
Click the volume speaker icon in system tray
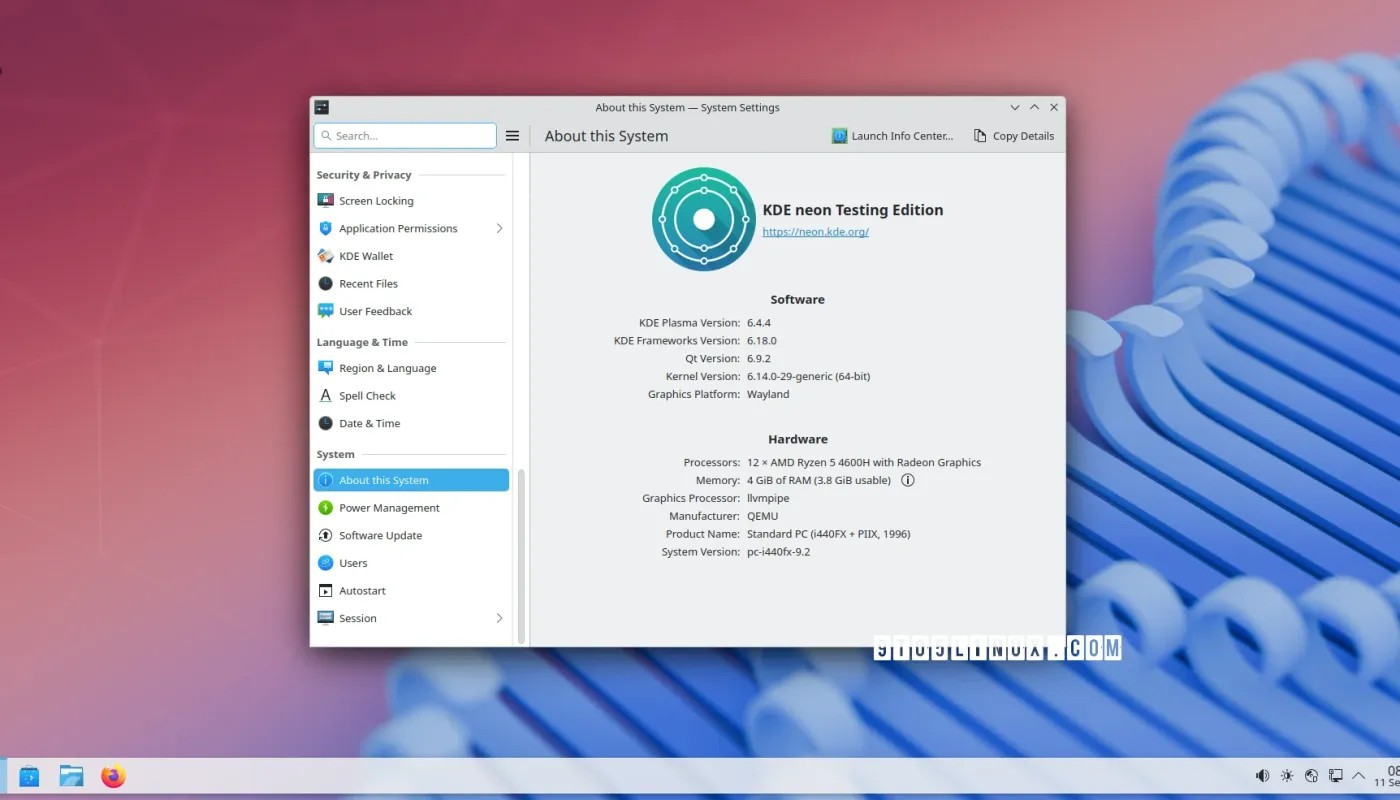coord(1262,775)
